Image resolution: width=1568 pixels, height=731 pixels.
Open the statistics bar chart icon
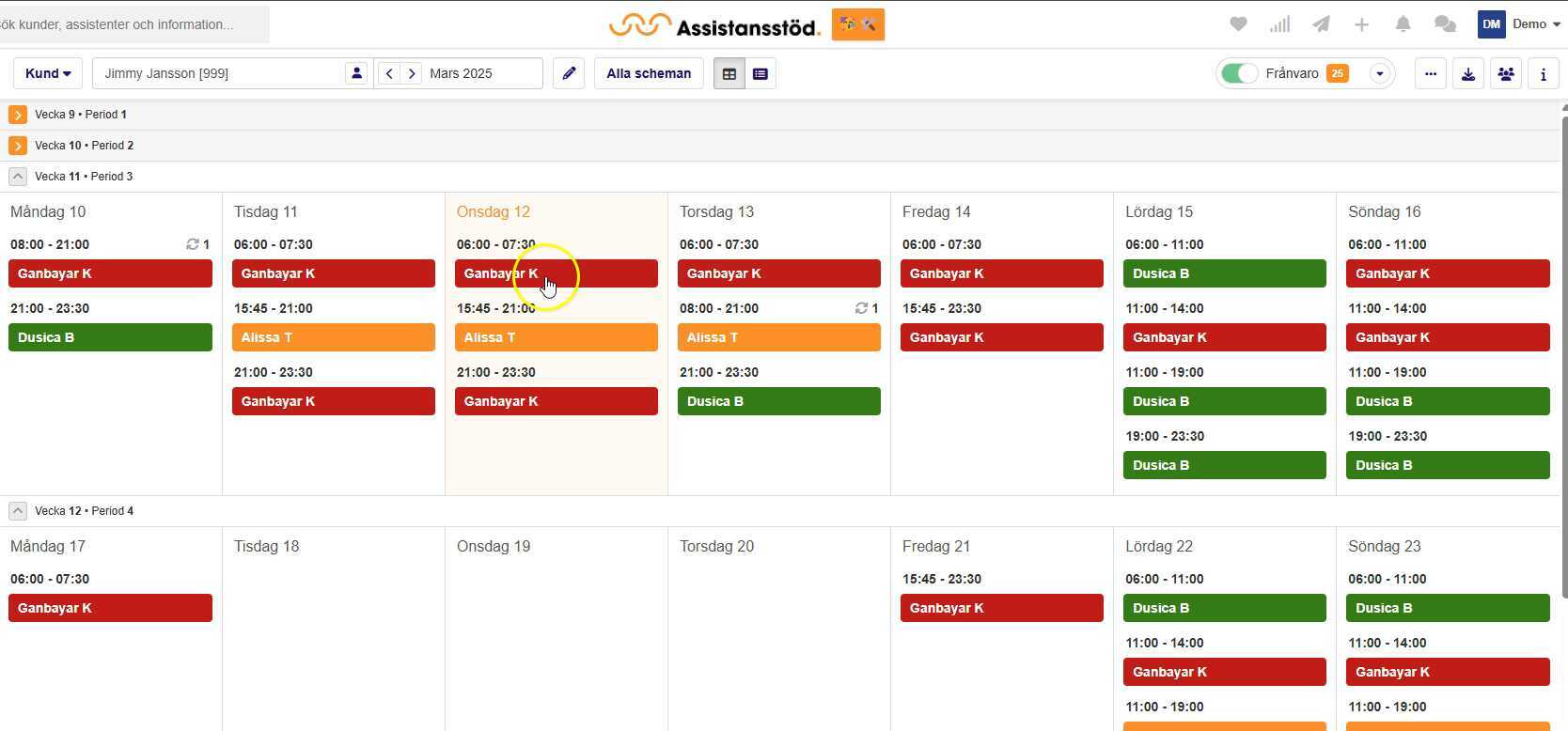(1279, 24)
